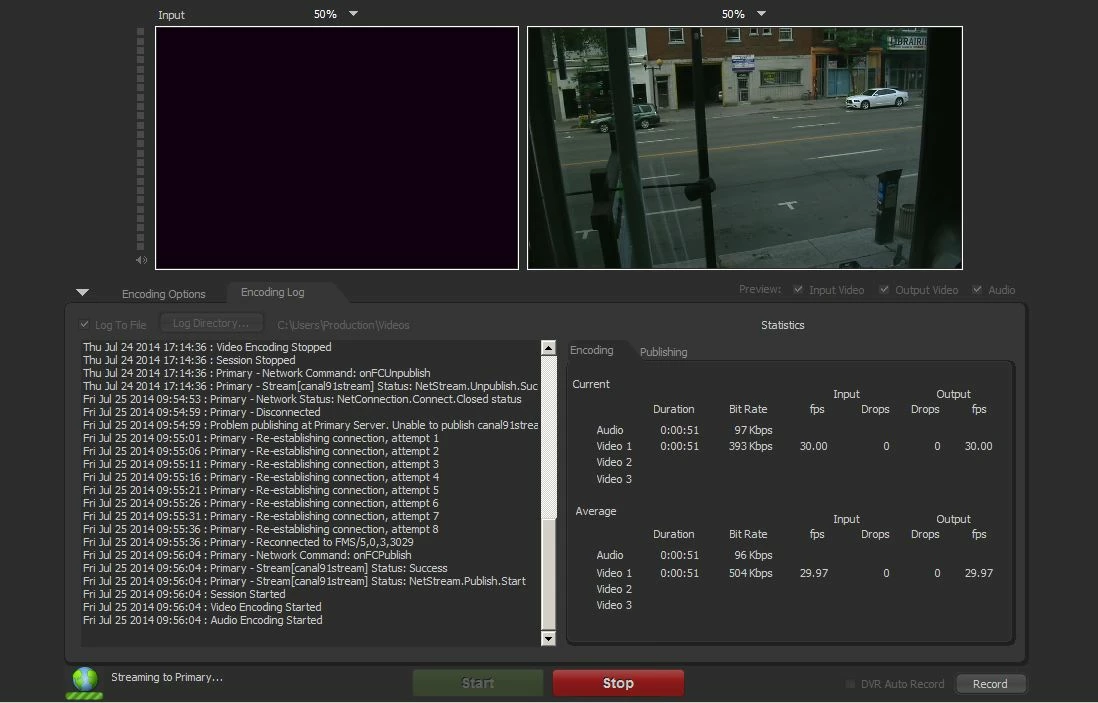Click the red Stop button
Screen dimensions: 1098x703
[618, 683]
